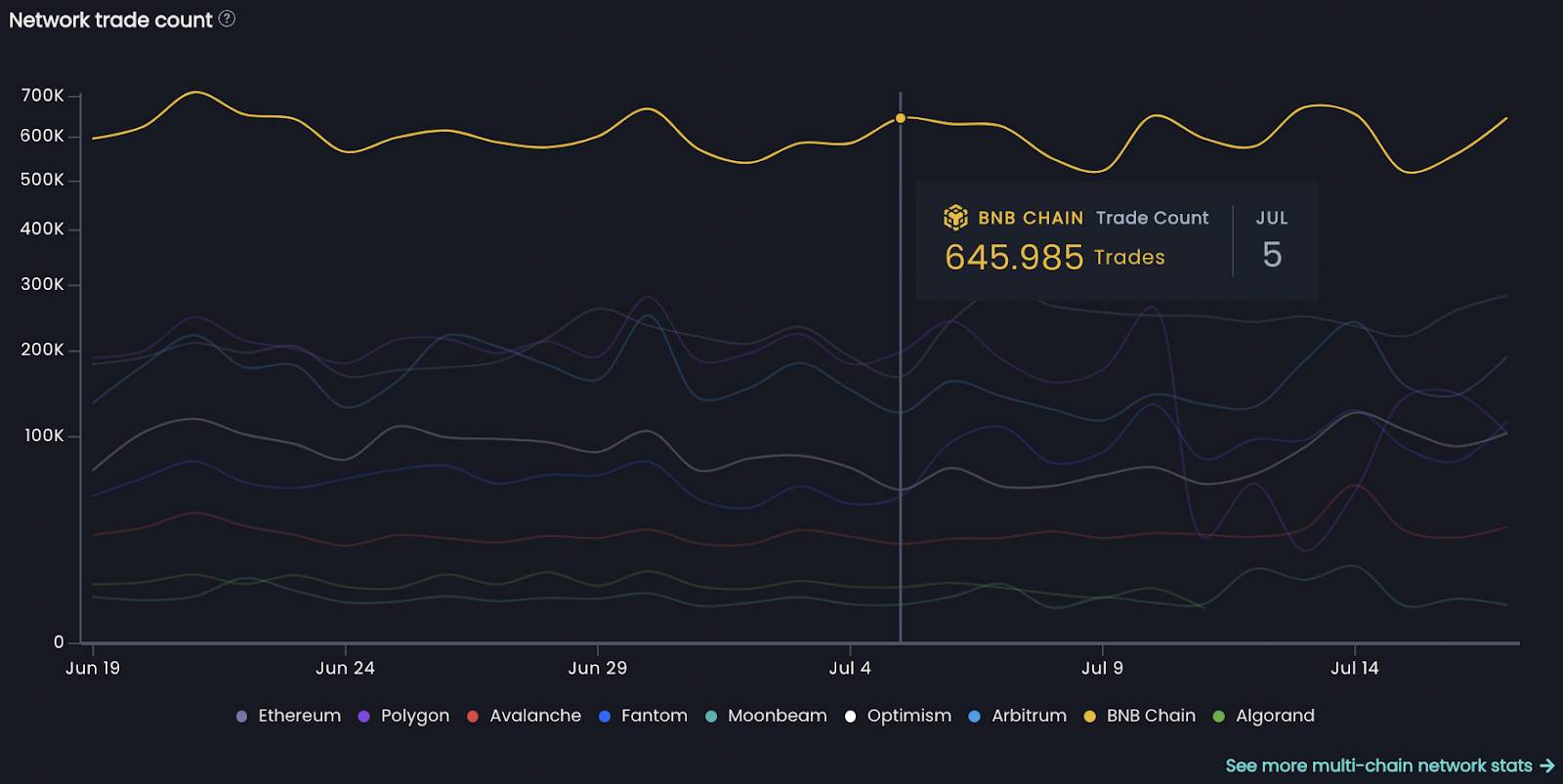
Task: Toggle Fantom series in the legend
Action: 643,716
